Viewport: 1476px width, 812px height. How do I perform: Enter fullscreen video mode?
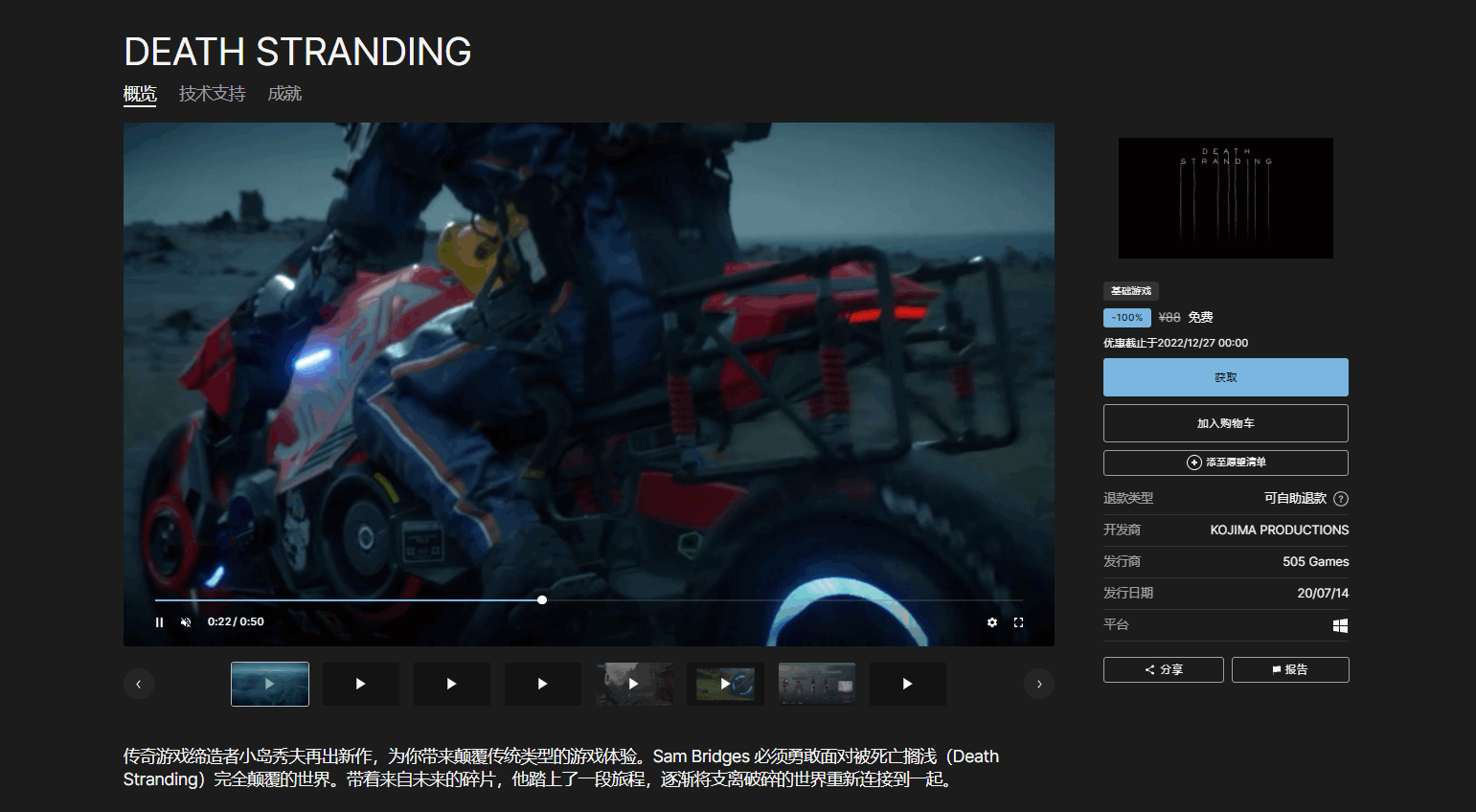[1018, 622]
